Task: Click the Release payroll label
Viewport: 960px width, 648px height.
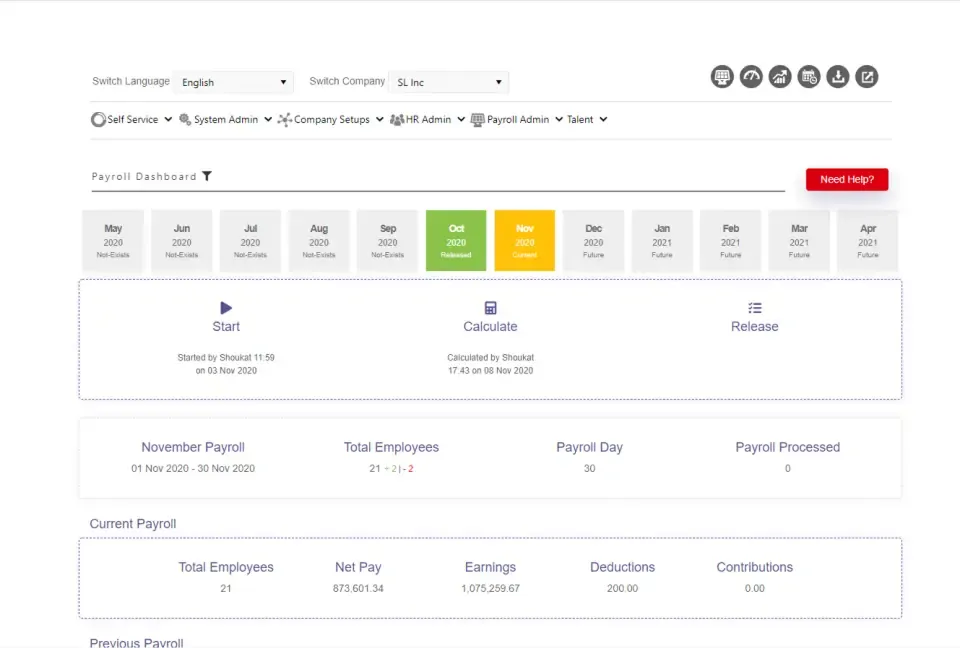Action: pyautogui.click(x=755, y=326)
